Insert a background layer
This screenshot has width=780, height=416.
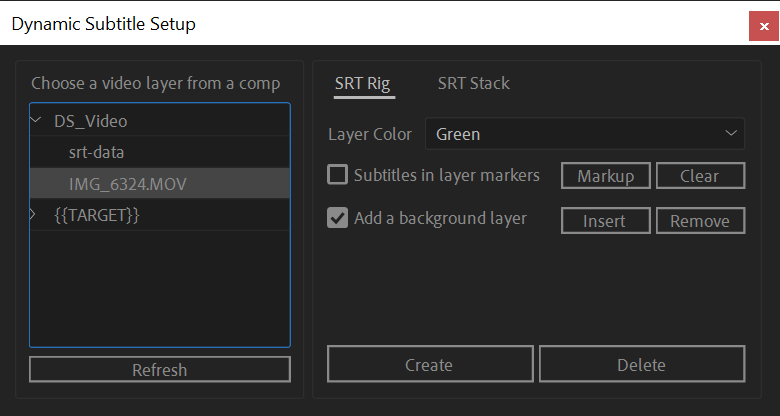click(605, 220)
